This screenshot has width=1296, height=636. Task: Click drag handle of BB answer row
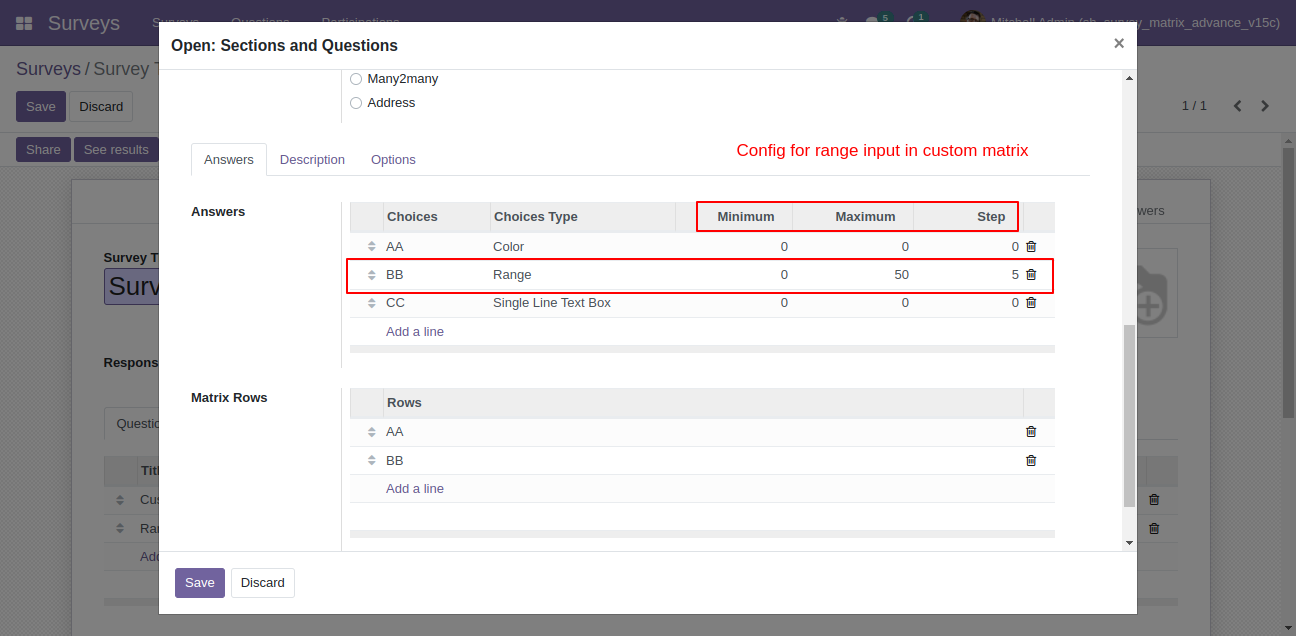tap(371, 275)
